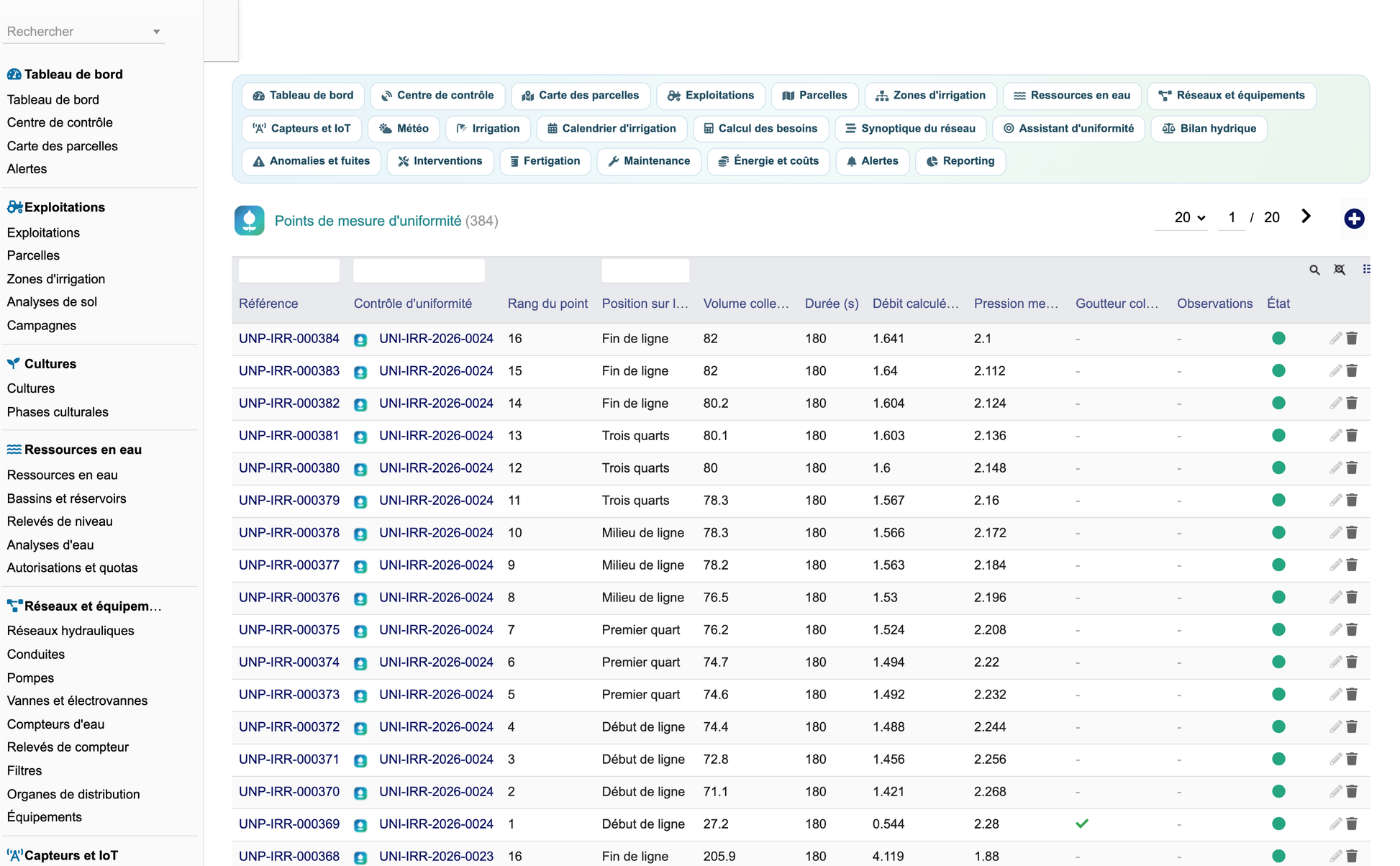Viewport: 1400px width, 866px height.
Task: Sort by Durée (s) column header
Action: [x=832, y=304]
